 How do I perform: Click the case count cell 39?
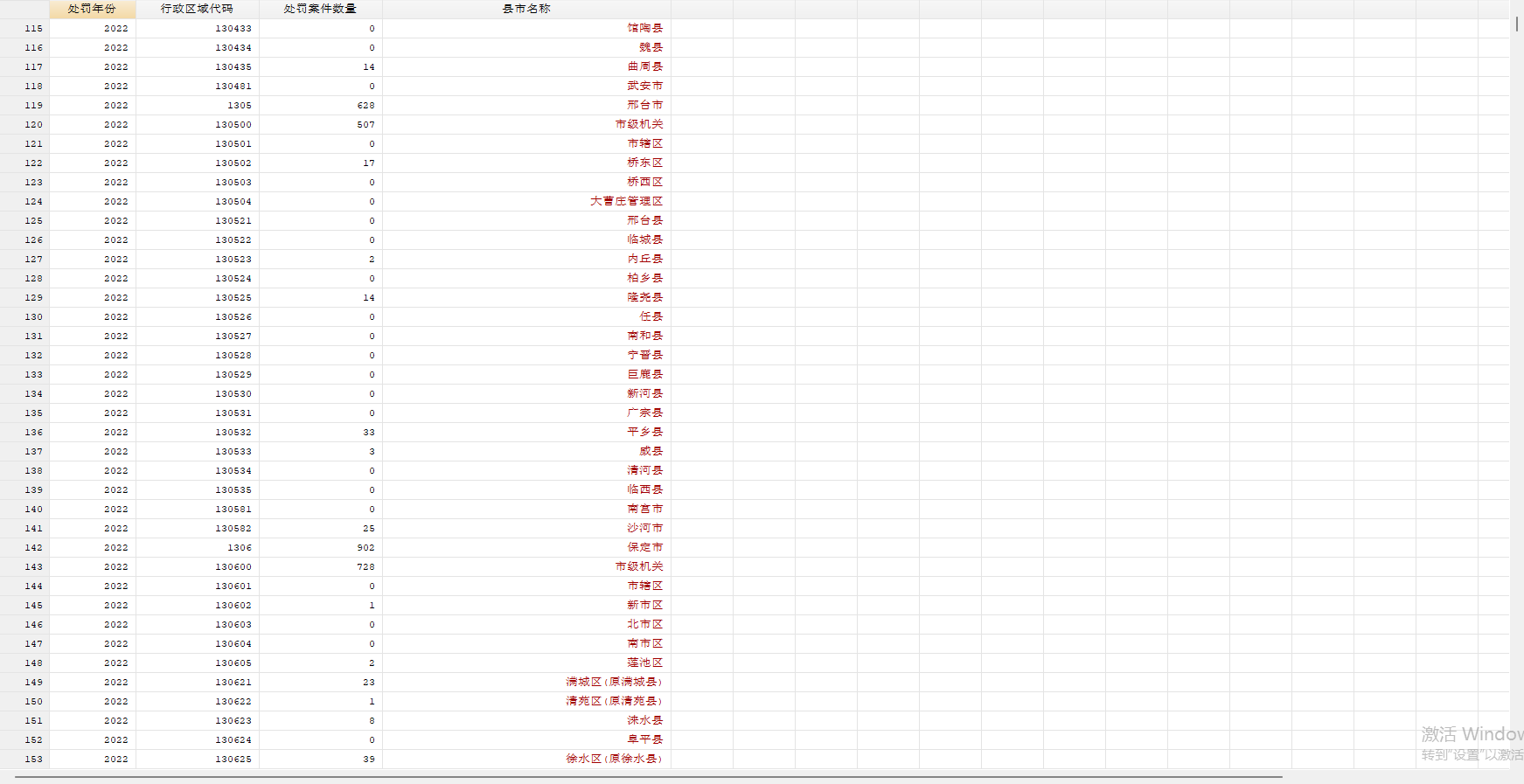click(x=321, y=760)
